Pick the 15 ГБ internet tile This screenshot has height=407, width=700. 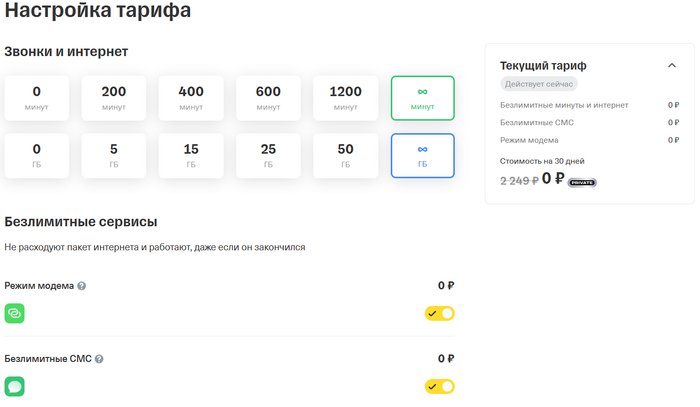[191, 155]
